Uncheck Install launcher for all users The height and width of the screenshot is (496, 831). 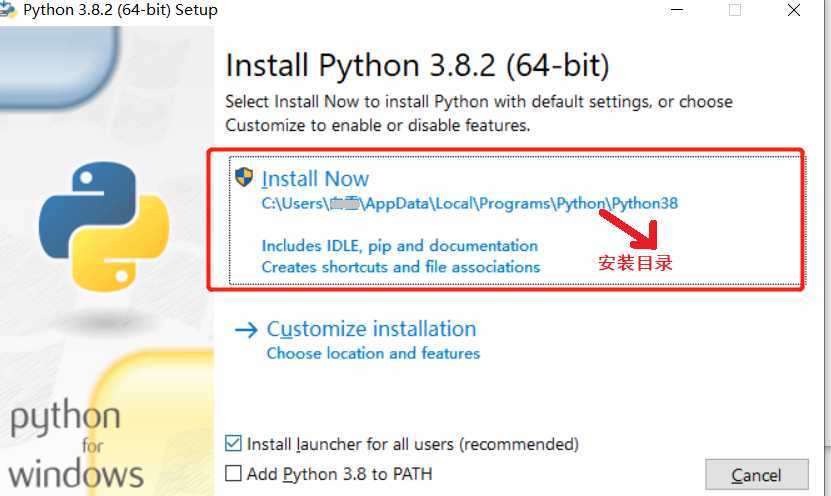click(233, 444)
